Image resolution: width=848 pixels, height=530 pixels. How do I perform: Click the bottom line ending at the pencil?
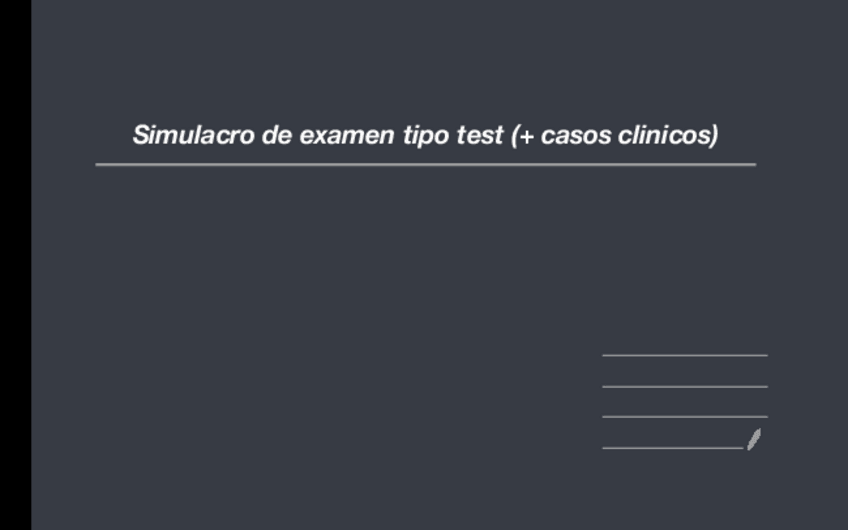pos(672,448)
